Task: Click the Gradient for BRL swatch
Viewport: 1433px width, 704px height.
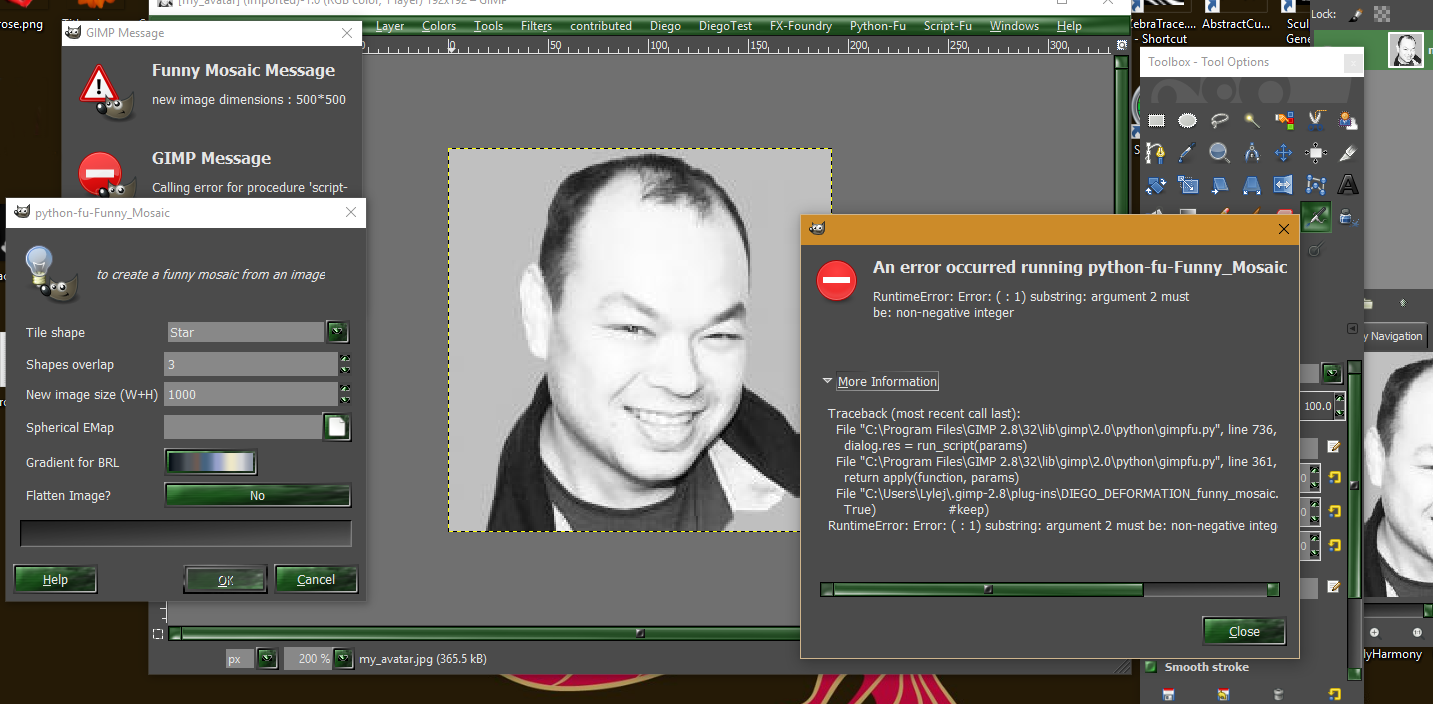Action: [x=211, y=462]
